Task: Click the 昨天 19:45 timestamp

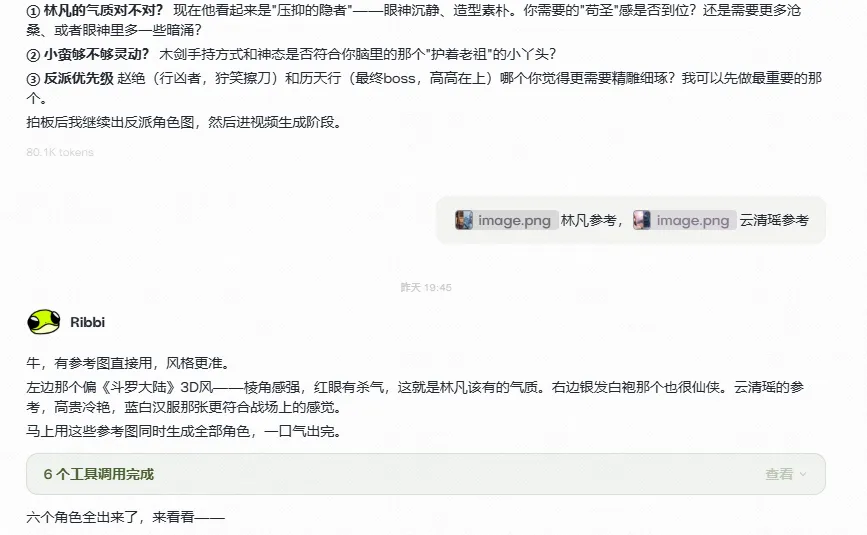Action: (x=426, y=287)
